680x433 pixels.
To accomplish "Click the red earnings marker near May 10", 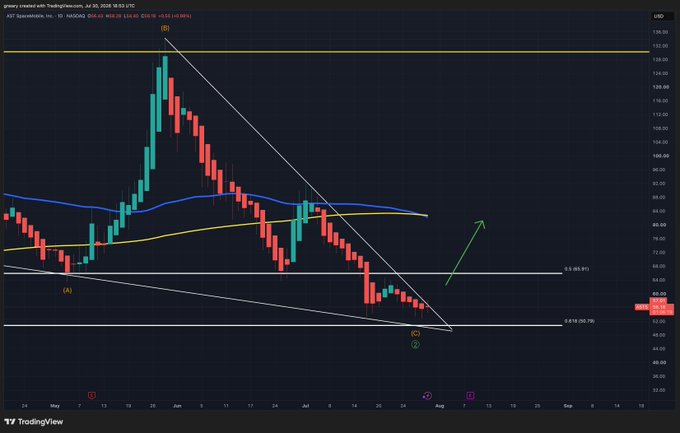I will 92,395.
